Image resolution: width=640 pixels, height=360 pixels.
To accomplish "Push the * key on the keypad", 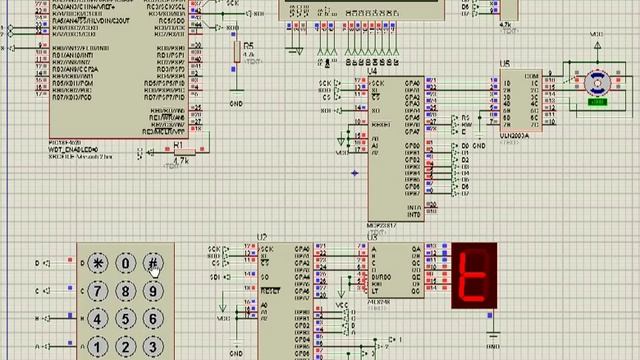I will tap(98, 263).
